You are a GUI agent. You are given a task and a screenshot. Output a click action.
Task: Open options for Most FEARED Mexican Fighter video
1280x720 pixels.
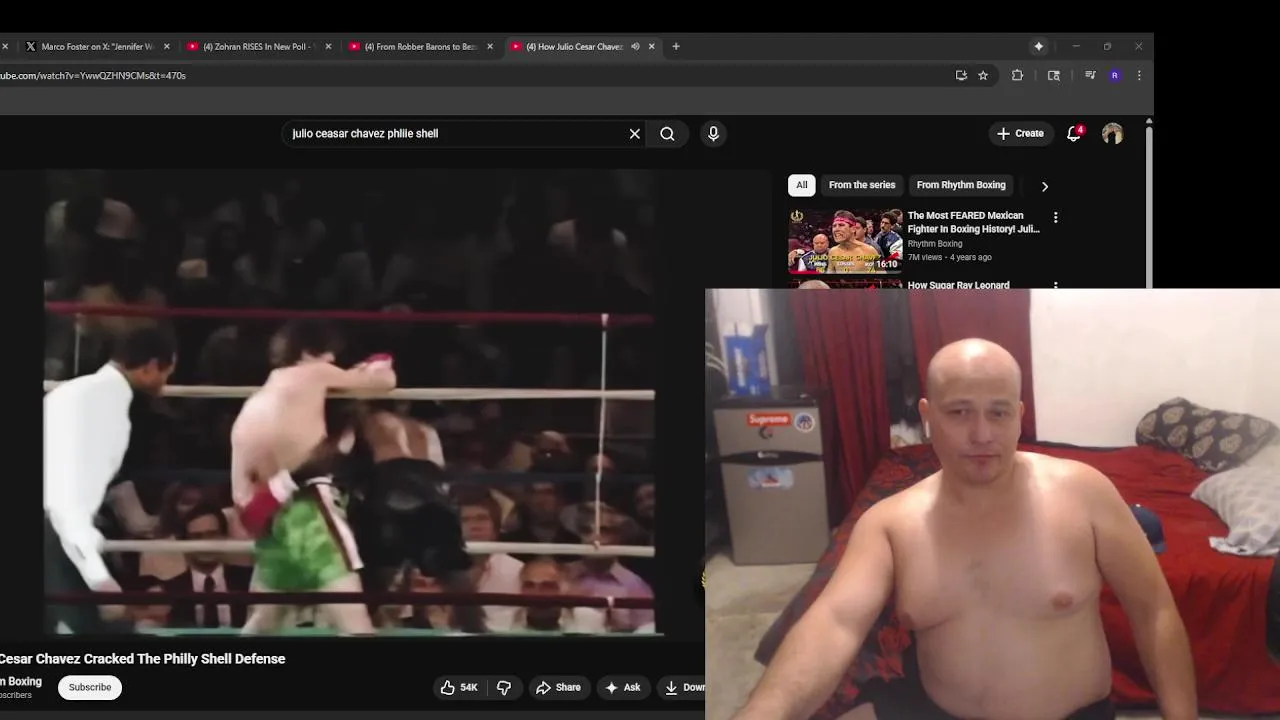(1055, 217)
